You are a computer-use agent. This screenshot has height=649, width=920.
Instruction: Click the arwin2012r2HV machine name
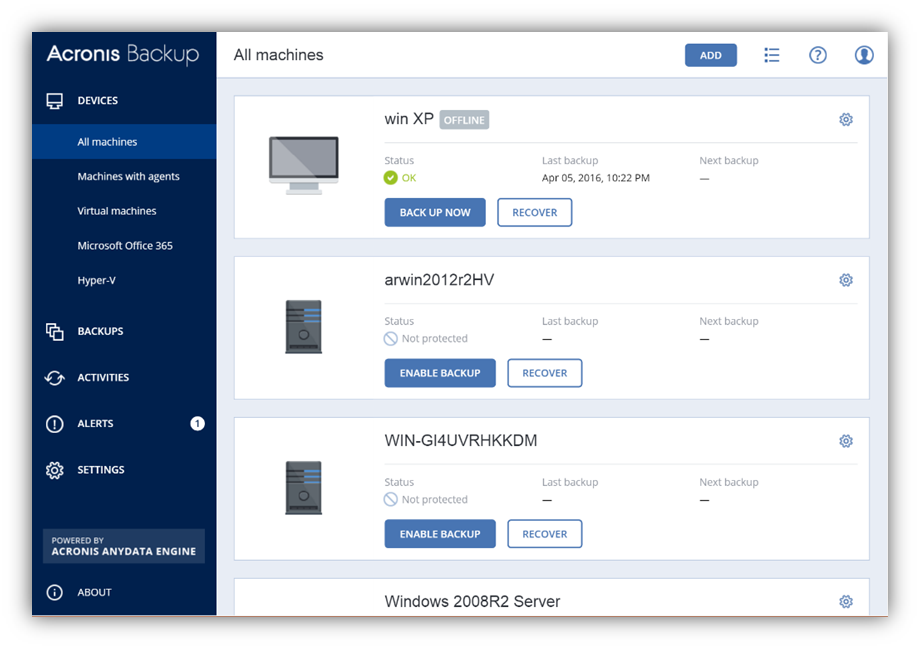pos(439,280)
